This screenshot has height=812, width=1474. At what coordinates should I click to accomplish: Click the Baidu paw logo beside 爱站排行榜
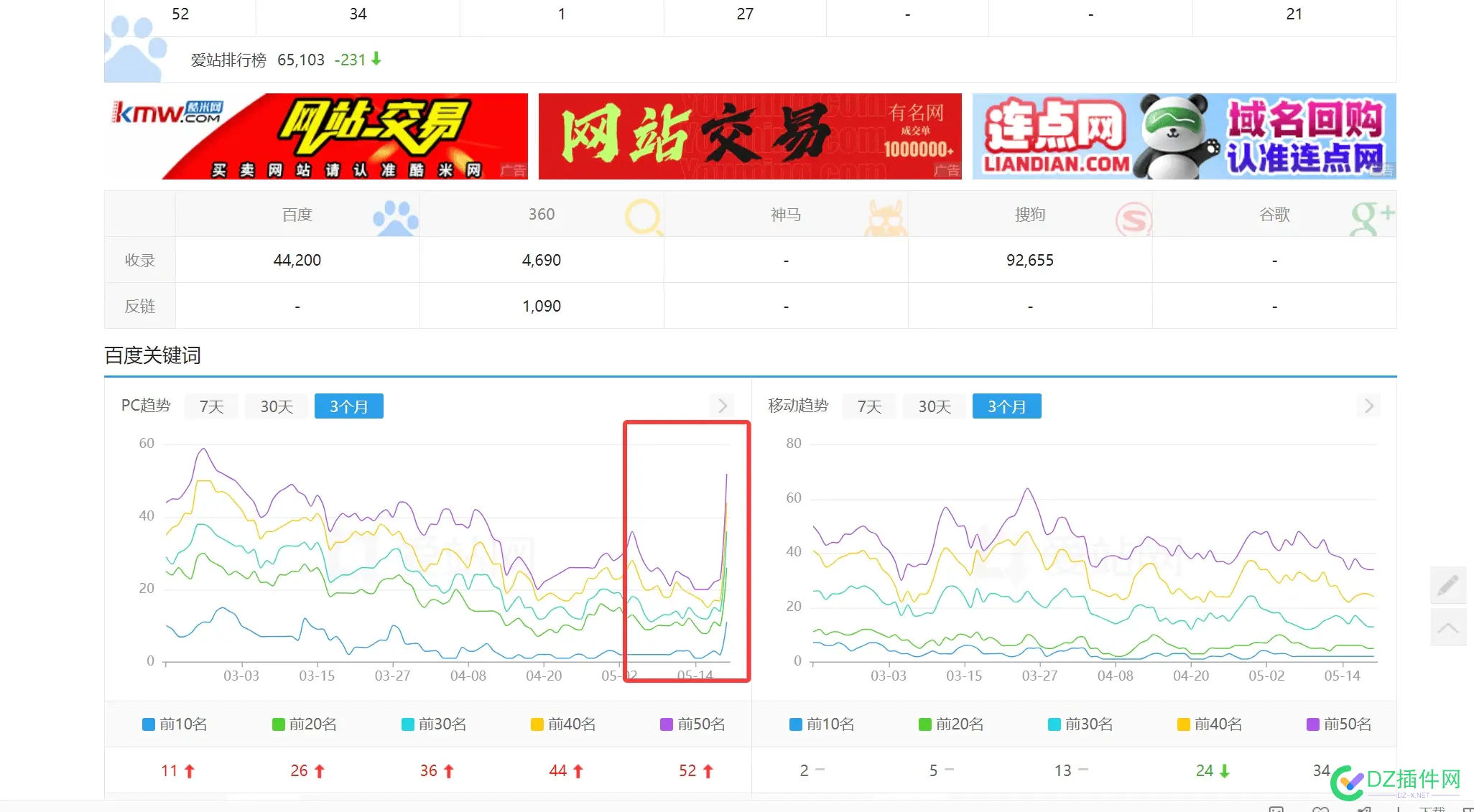[x=134, y=49]
